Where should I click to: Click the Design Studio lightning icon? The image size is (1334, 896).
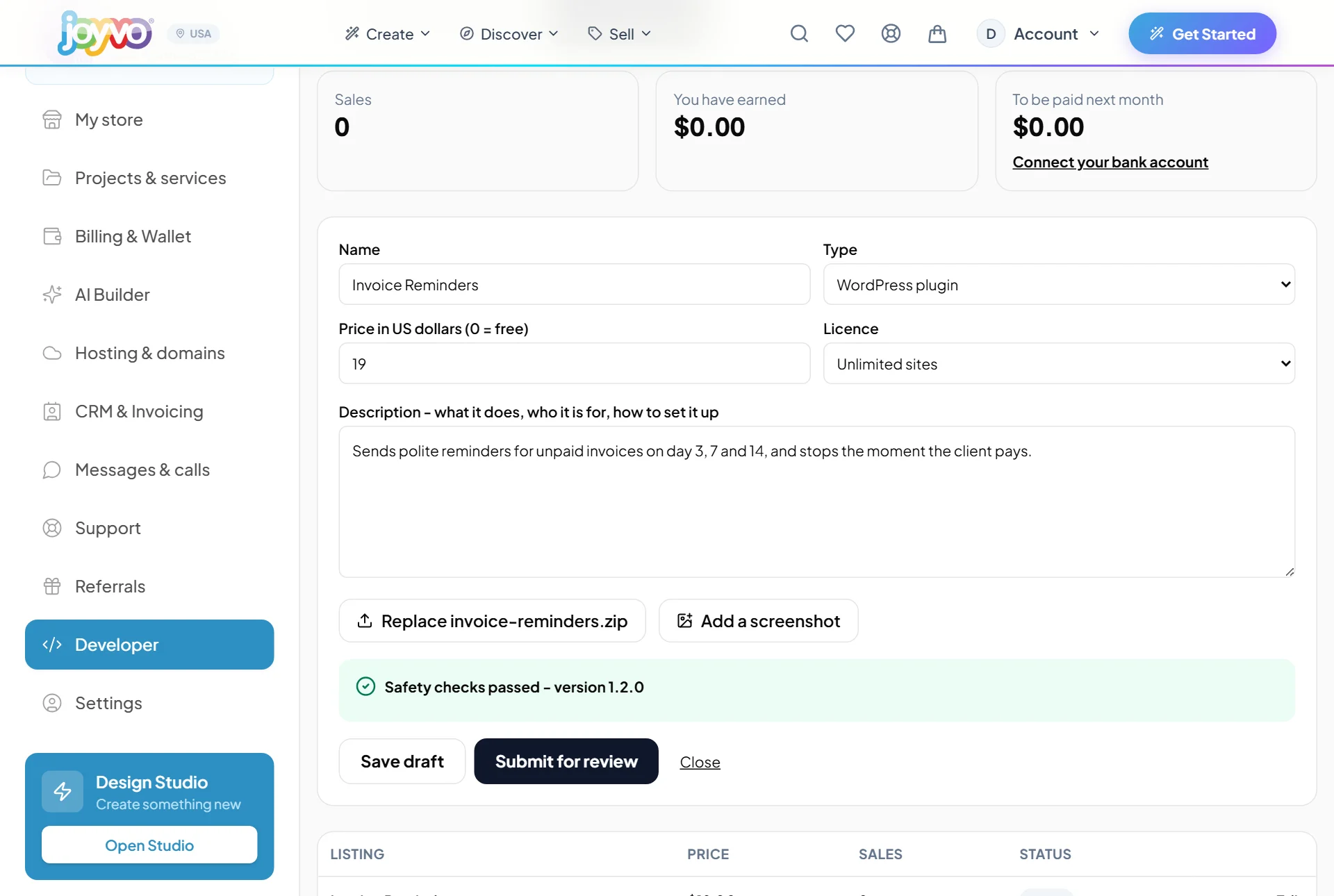pos(63,791)
